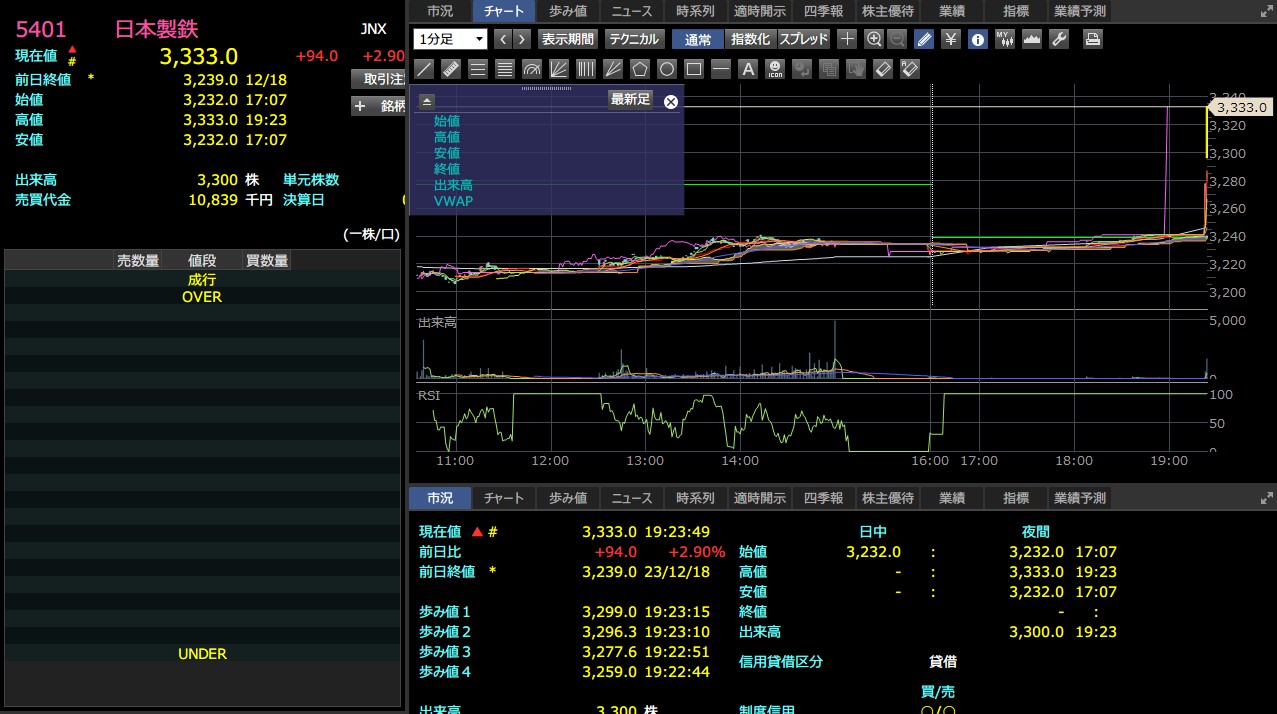
Task: Click the plus 銘柄 add button
Action: pos(378,106)
